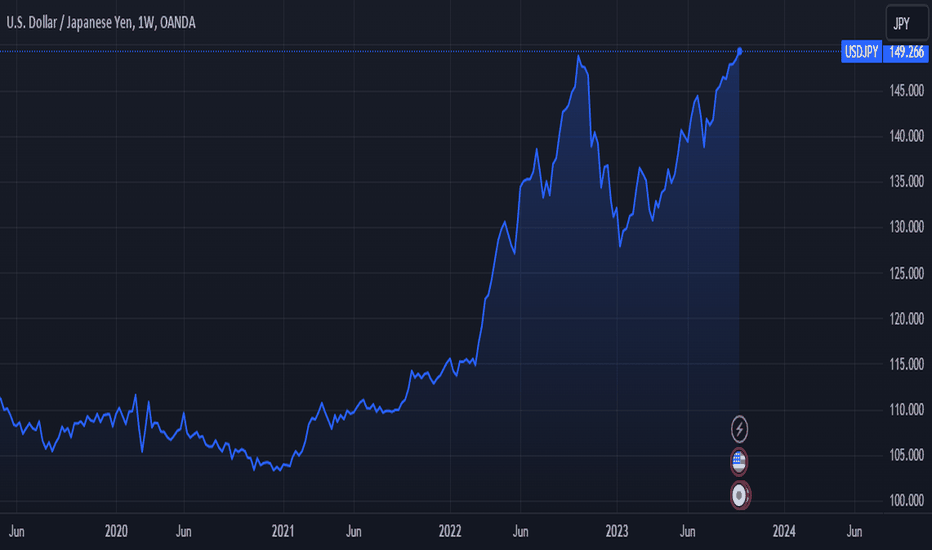The height and width of the screenshot is (550, 932).
Task: Click the latest price dot on line
Action: point(739,51)
